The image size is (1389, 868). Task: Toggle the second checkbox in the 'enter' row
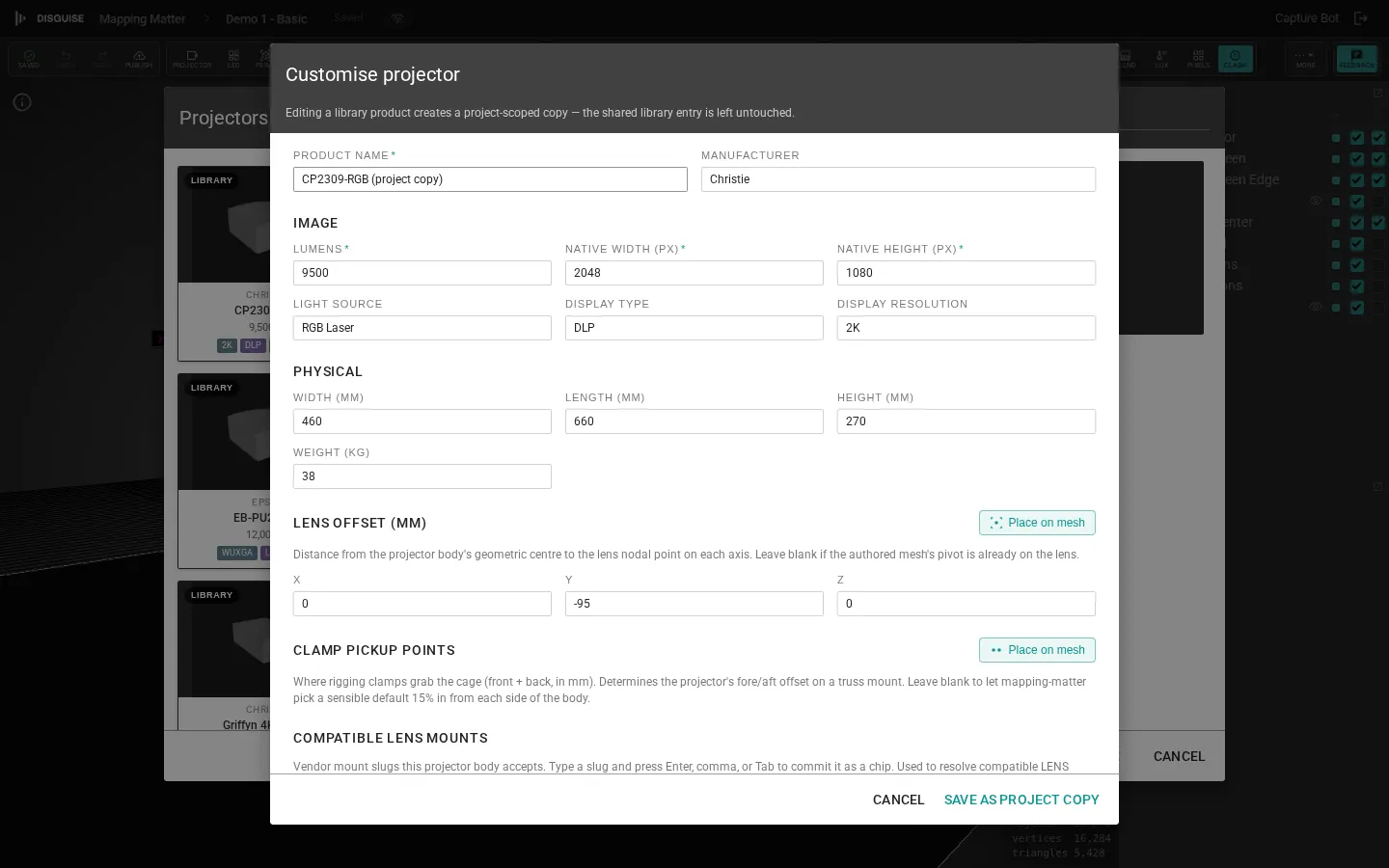click(1378, 222)
